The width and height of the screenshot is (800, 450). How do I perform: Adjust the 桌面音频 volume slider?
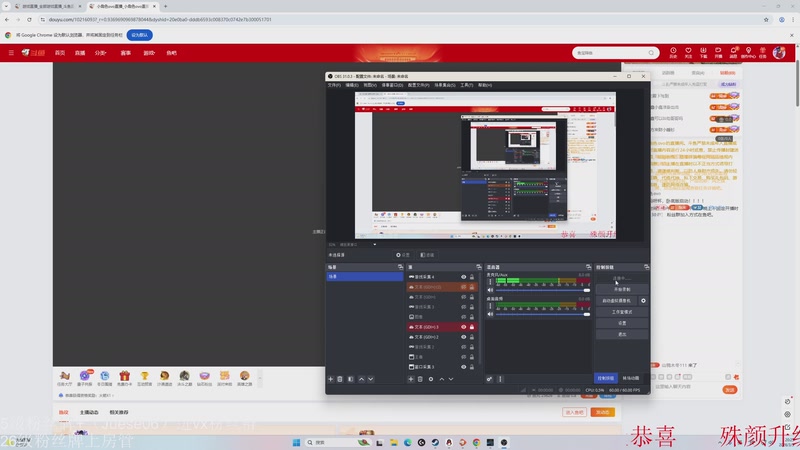[543, 314]
